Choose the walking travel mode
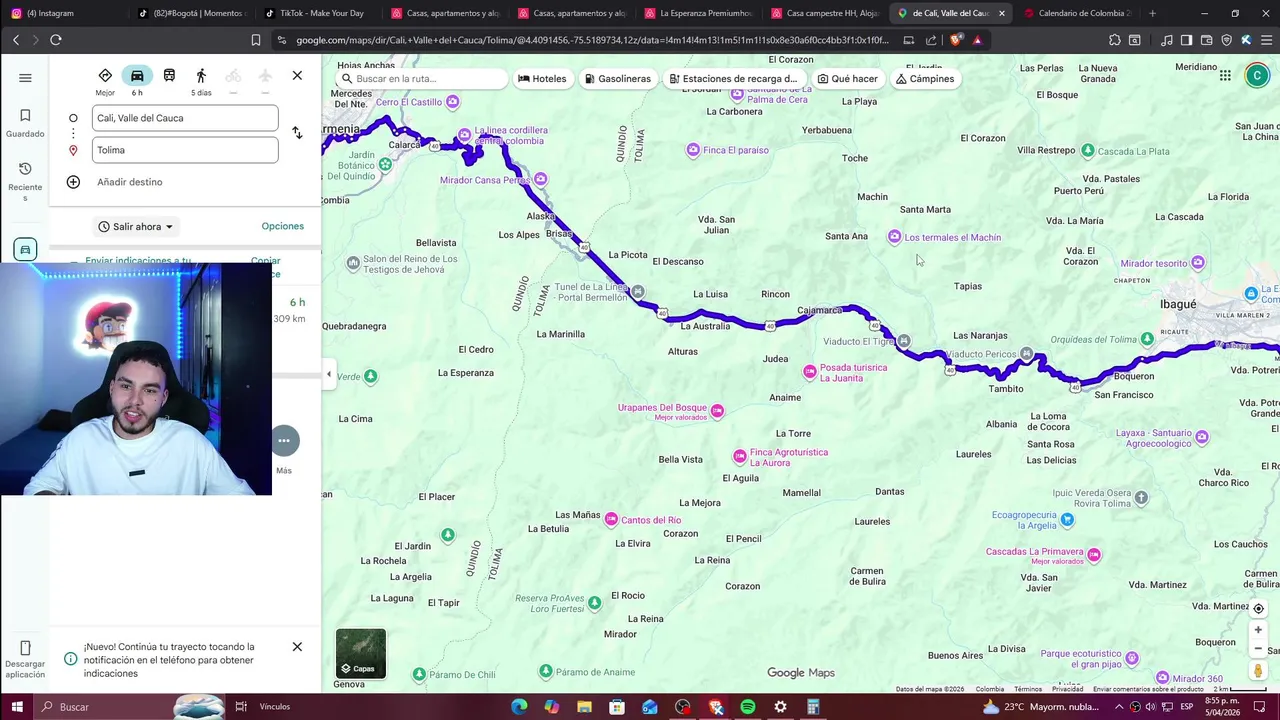The width and height of the screenshot is (1280, 720). tap(201, 76)
